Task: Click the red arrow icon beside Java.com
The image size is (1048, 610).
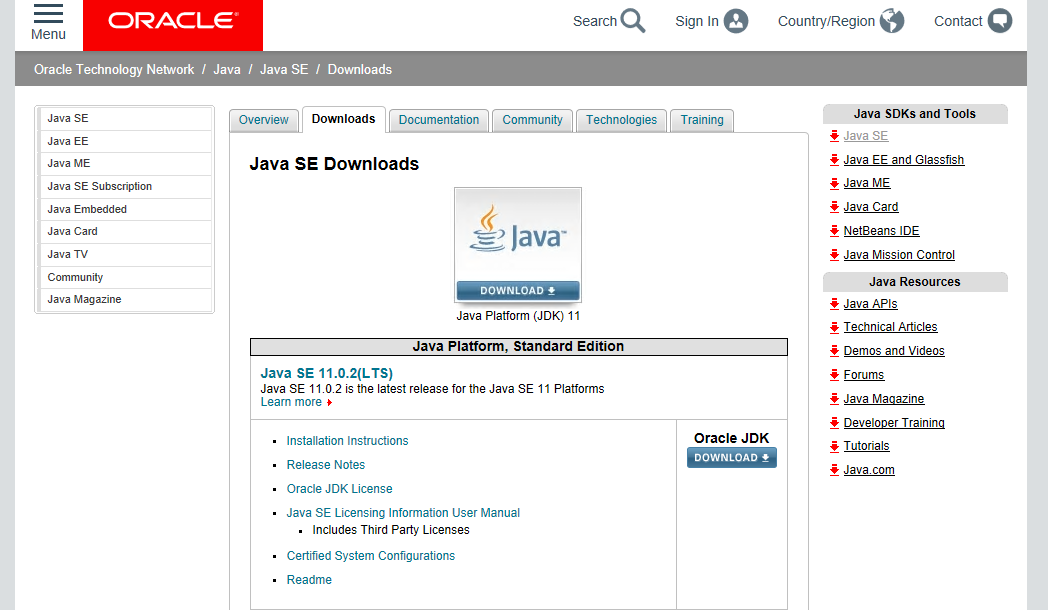Action: coord(834,470)
